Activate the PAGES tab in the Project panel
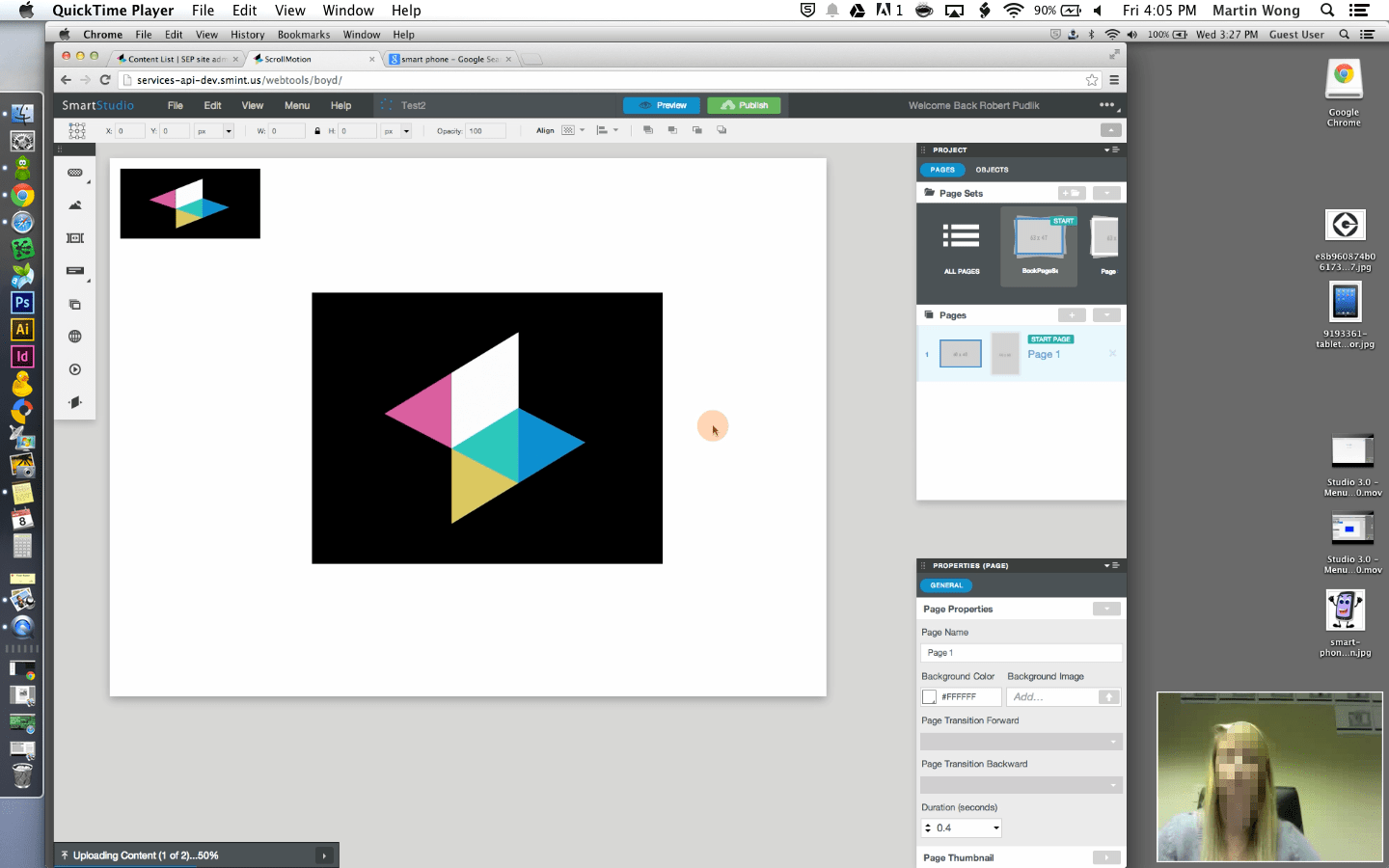The width and height of the screenshot is (1389, 868). click(x=942, y=170)
